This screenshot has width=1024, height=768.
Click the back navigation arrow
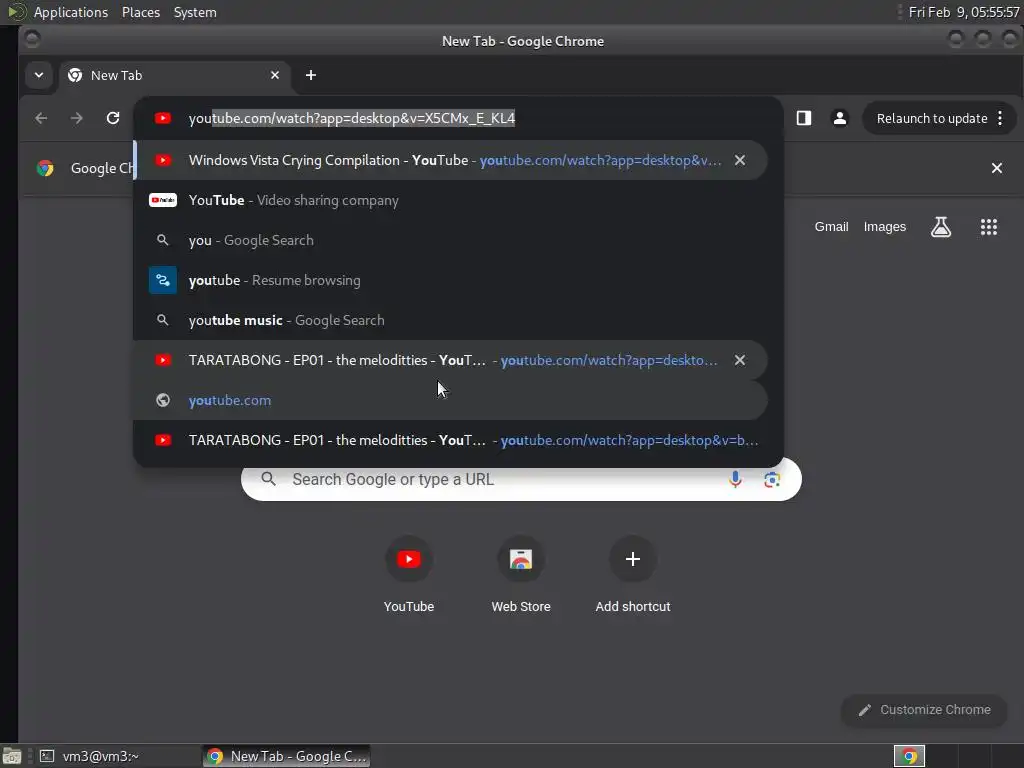41,118
